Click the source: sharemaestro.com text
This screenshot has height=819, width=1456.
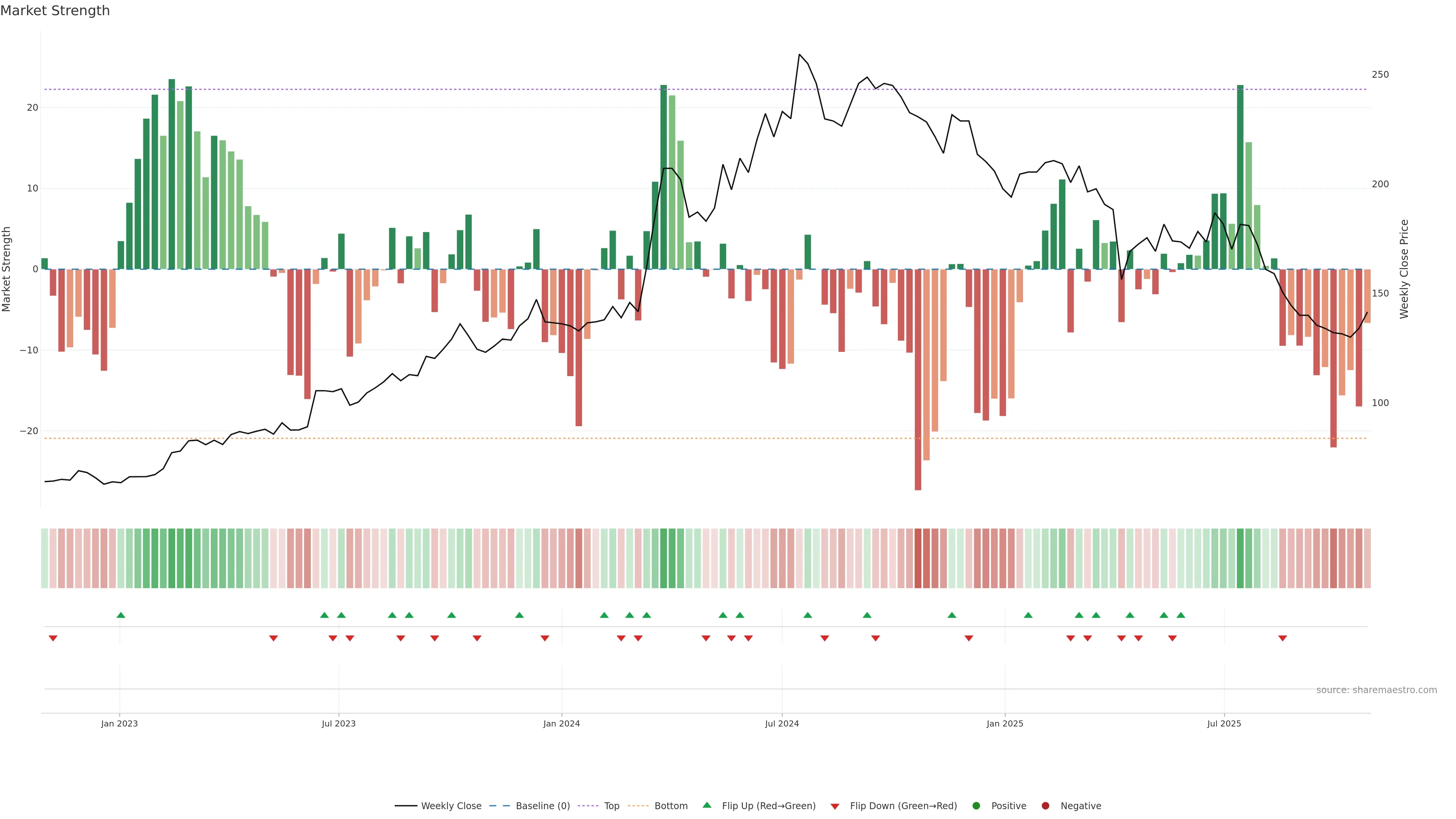(x=1376, y=690)
